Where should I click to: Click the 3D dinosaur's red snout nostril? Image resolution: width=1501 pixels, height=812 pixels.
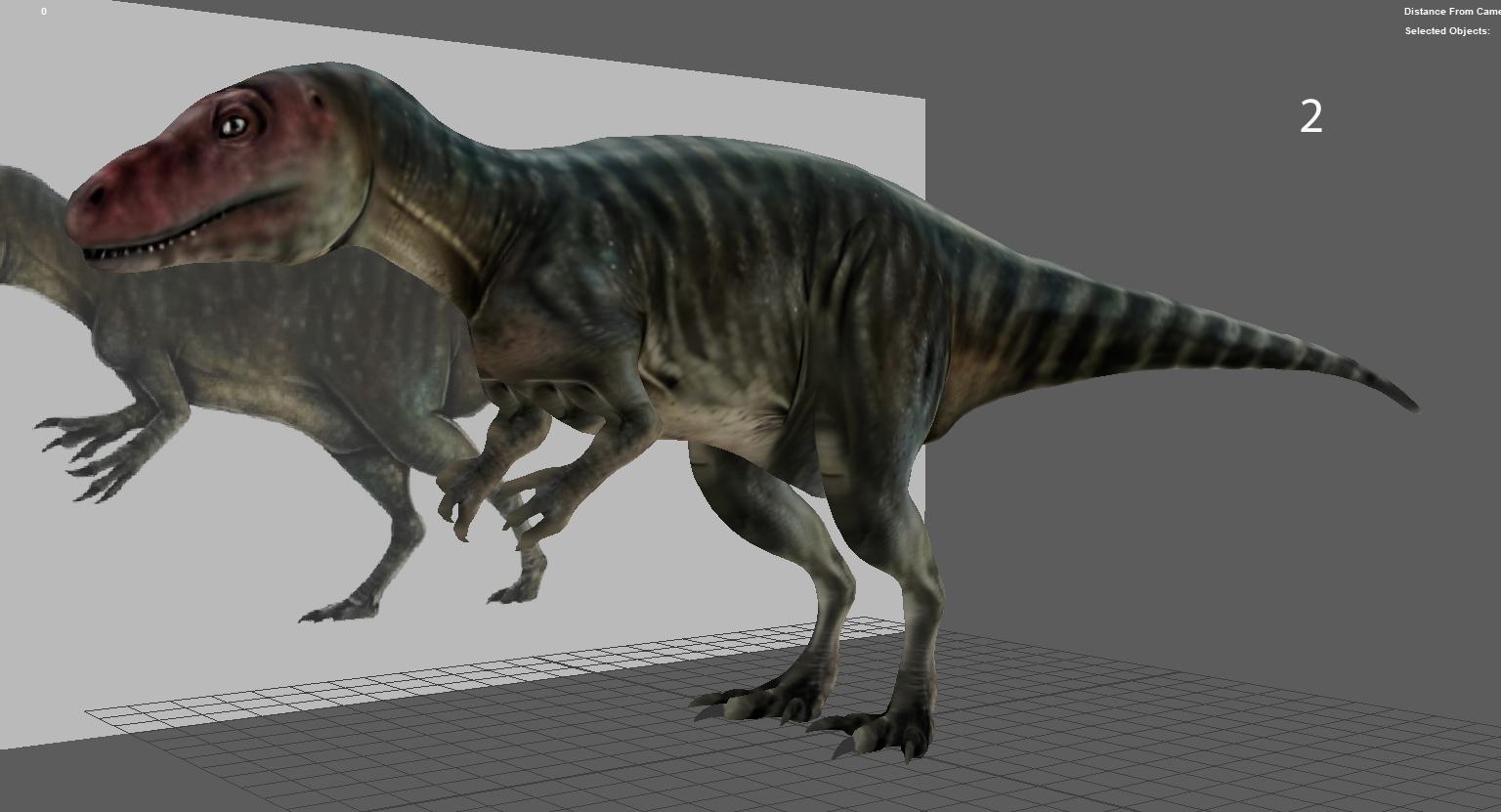click(95, 196)
